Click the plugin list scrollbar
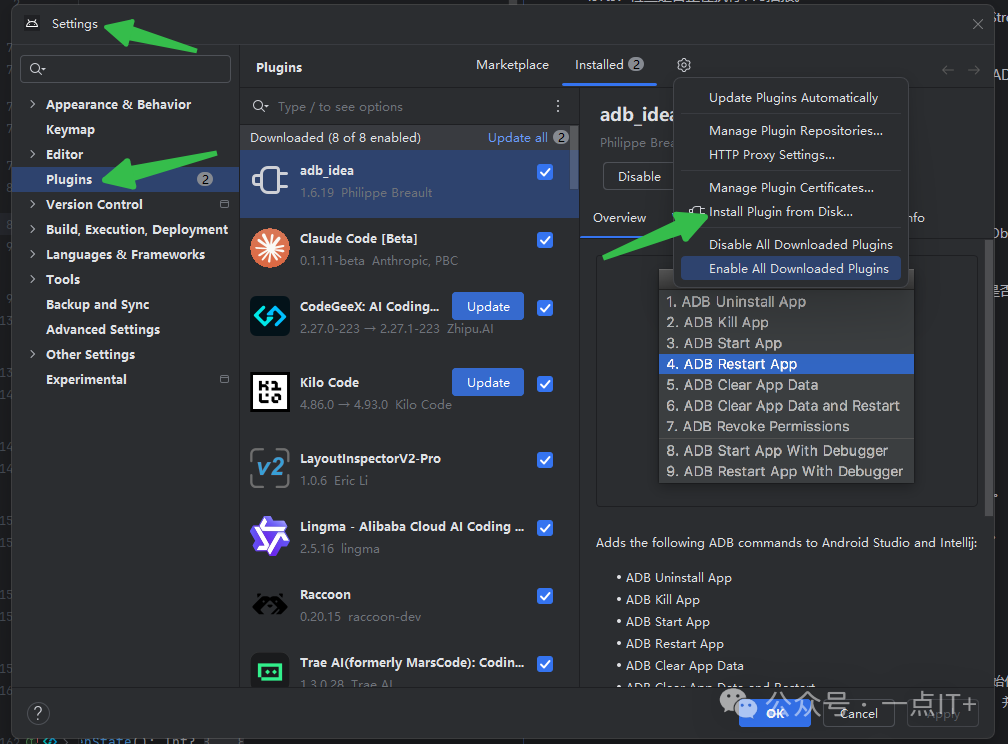Screen dimensions: 1008x744 click(574, 158)
